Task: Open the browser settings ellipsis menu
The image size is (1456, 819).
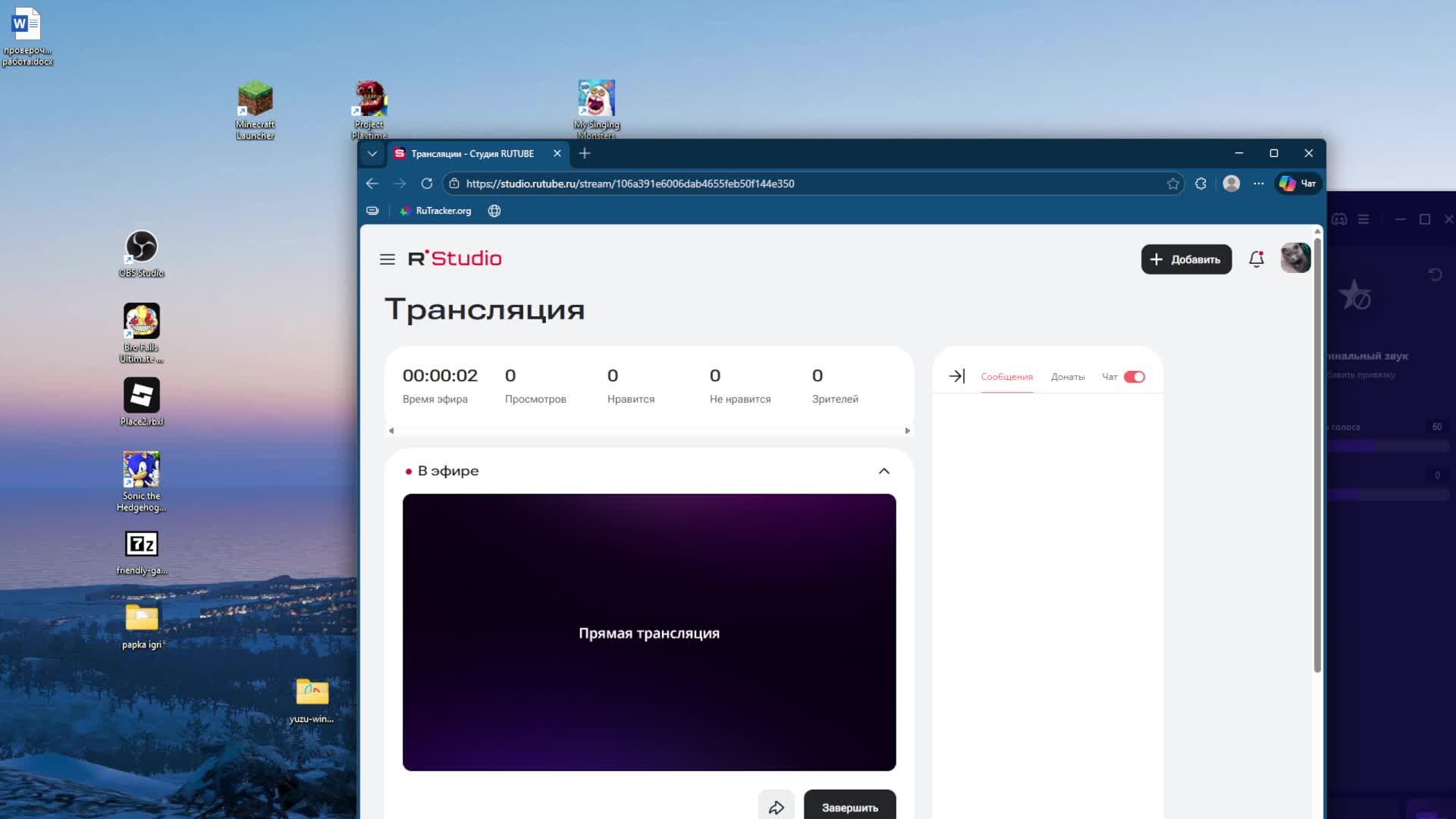Action: [x=1258, y=184]
